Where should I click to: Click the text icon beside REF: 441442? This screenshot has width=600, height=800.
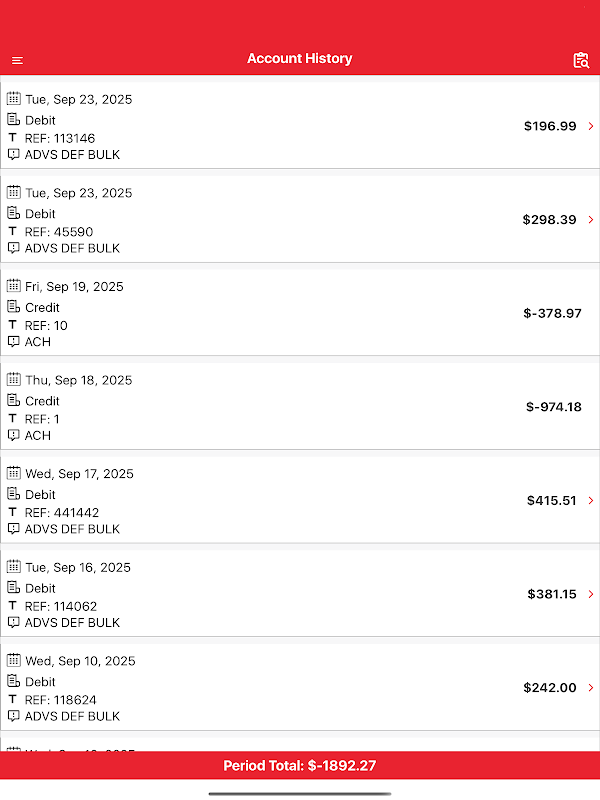click(14, 512)
